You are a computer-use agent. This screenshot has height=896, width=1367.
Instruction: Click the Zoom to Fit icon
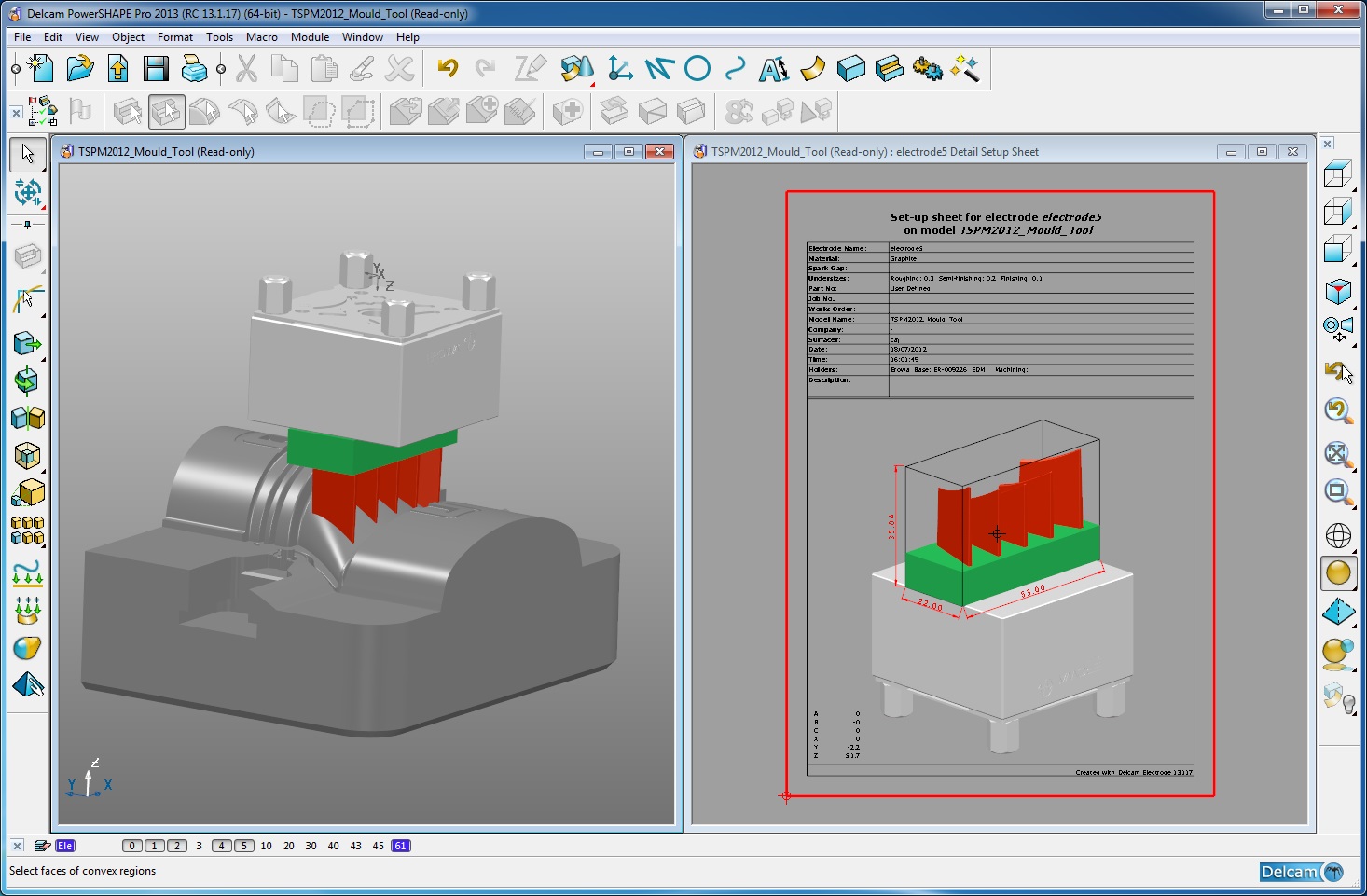click(1337, 455)
